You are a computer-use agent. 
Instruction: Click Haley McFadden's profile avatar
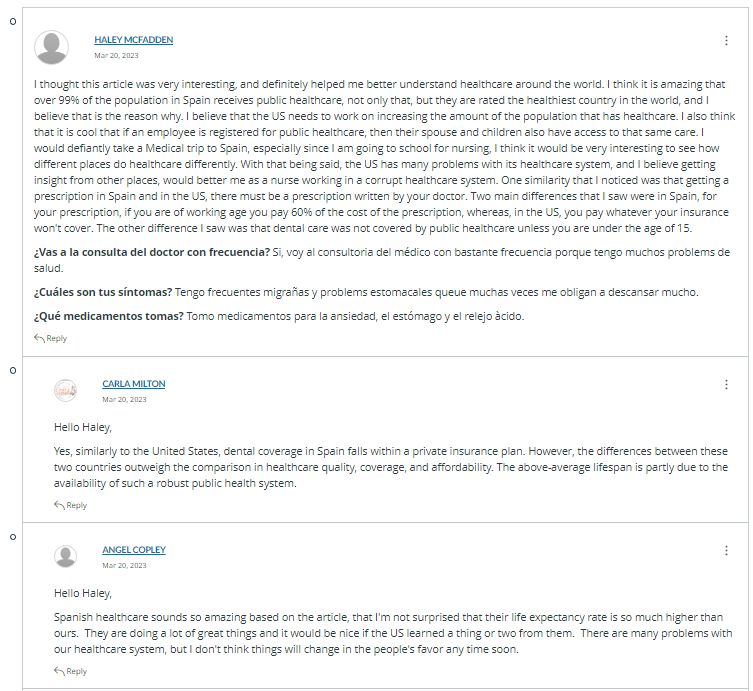[51, 48]
